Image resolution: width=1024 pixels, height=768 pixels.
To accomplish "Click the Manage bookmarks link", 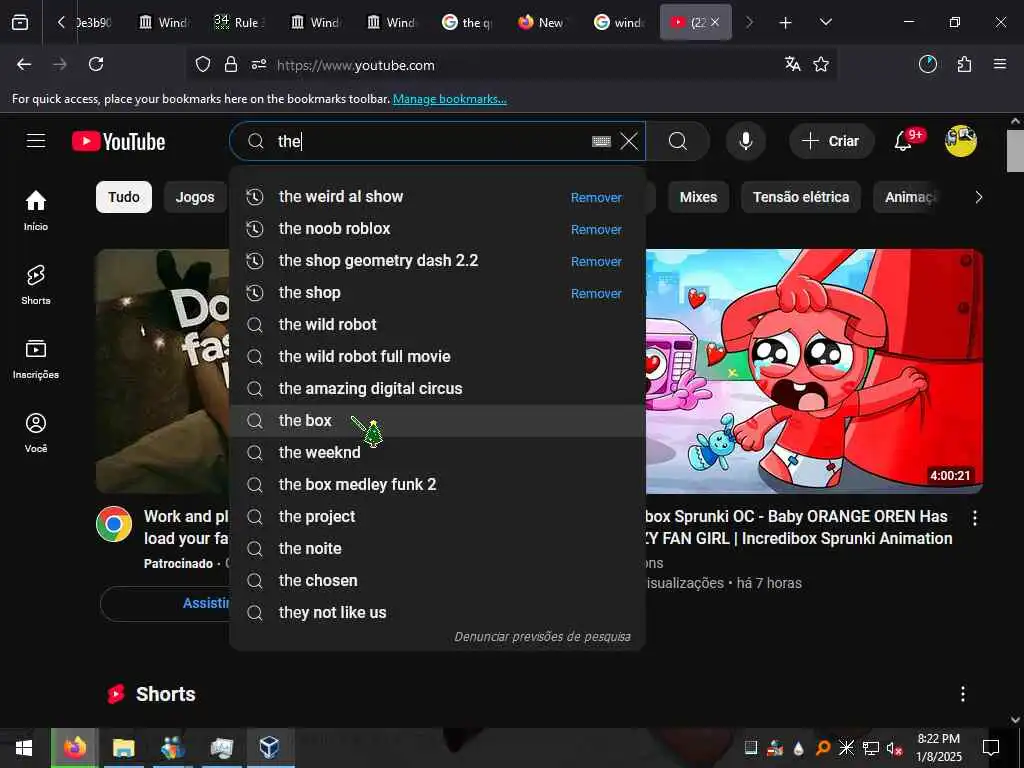I will (x=449, y=99).
